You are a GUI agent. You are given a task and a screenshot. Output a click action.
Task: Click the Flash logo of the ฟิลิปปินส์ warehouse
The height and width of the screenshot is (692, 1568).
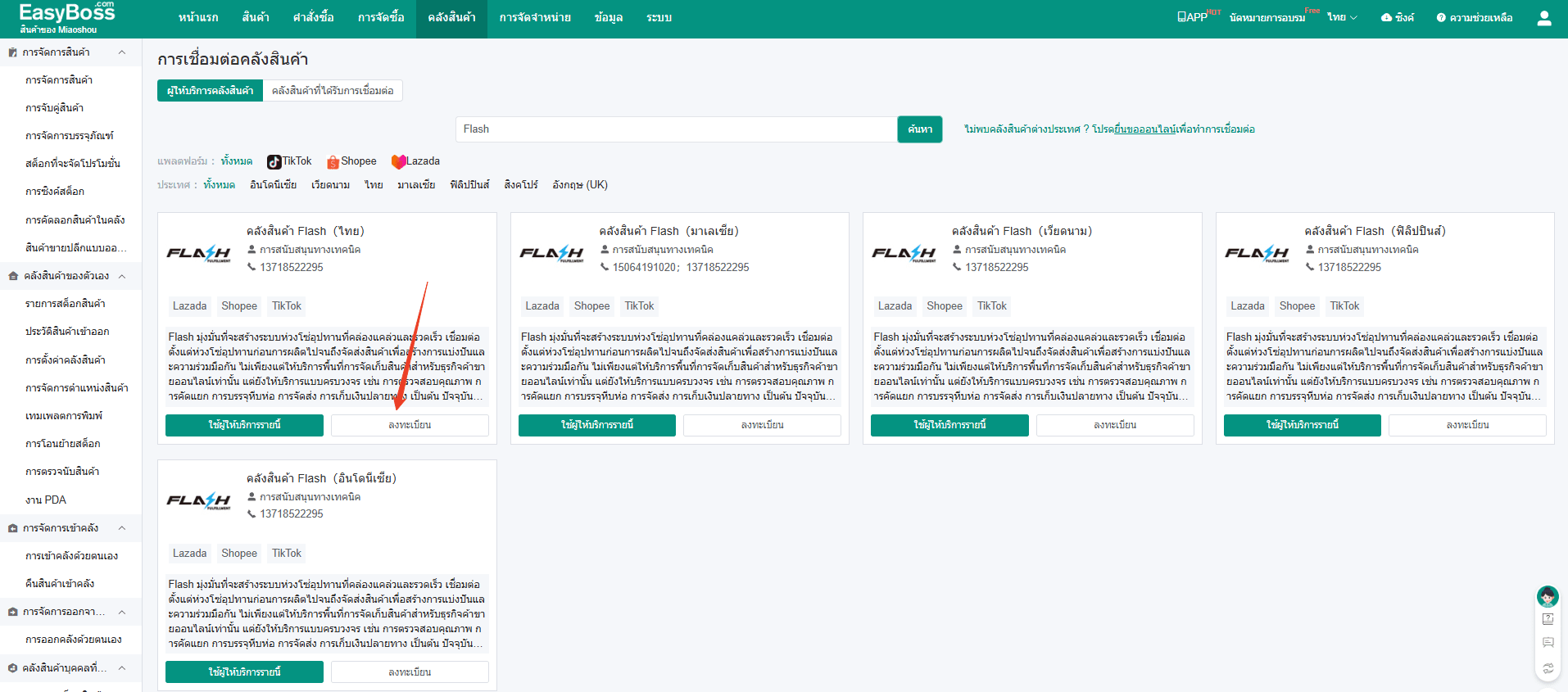pos(1257,253)
